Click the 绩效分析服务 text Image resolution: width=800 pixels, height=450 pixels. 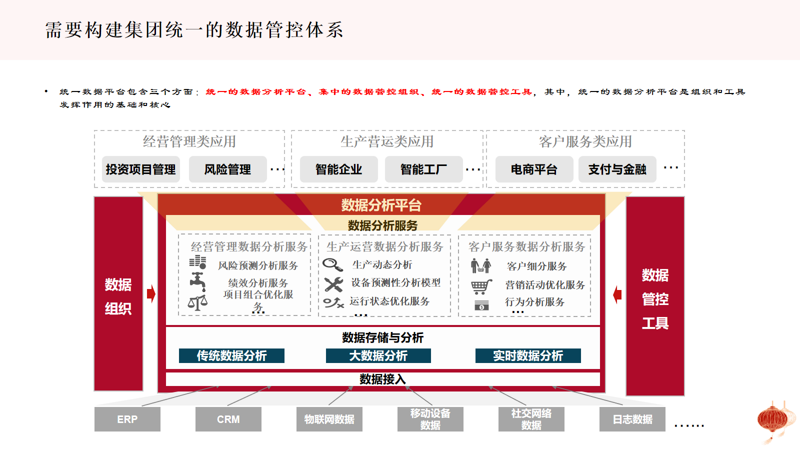tap(258, 283)
